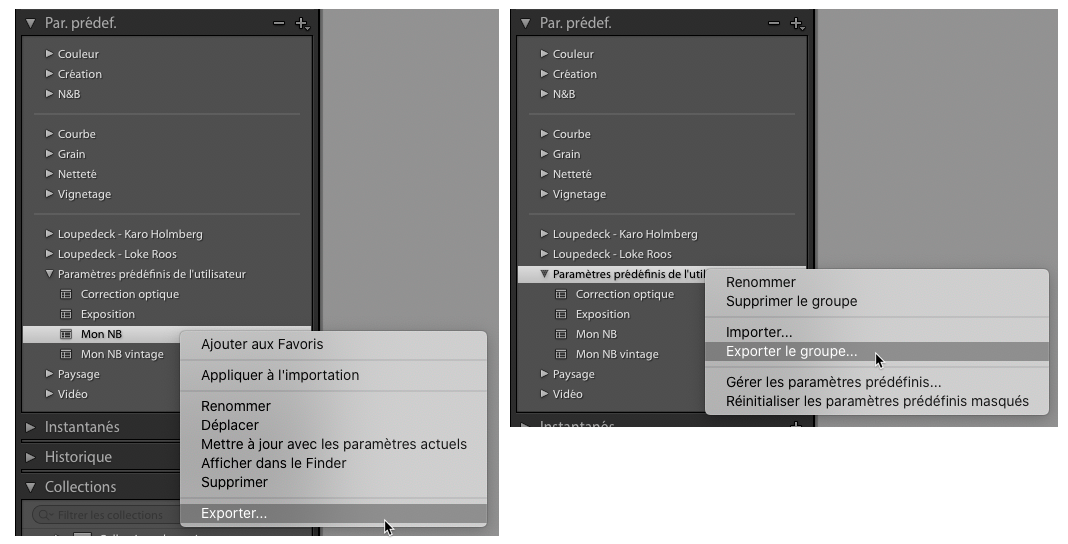The image size is (1068, 544).
Task: Click the Exposition preset icon in right panel
Action: click(561, 314)
